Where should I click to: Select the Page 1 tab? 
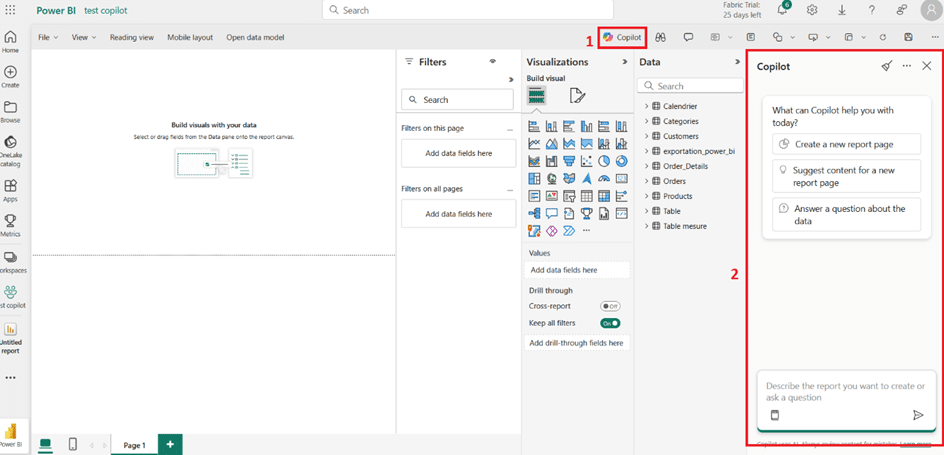coord(134,445)
